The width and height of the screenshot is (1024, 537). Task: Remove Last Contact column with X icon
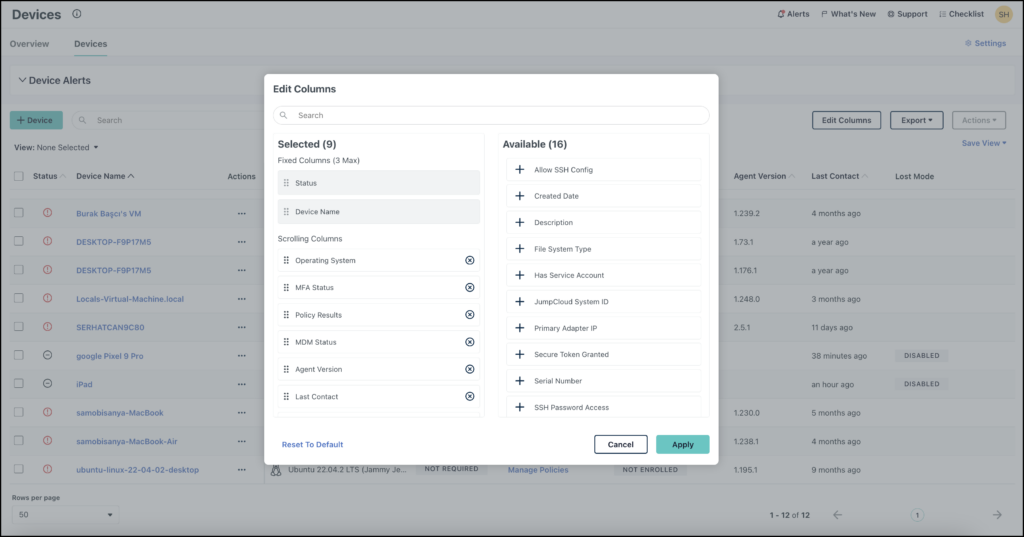(470, 397)
